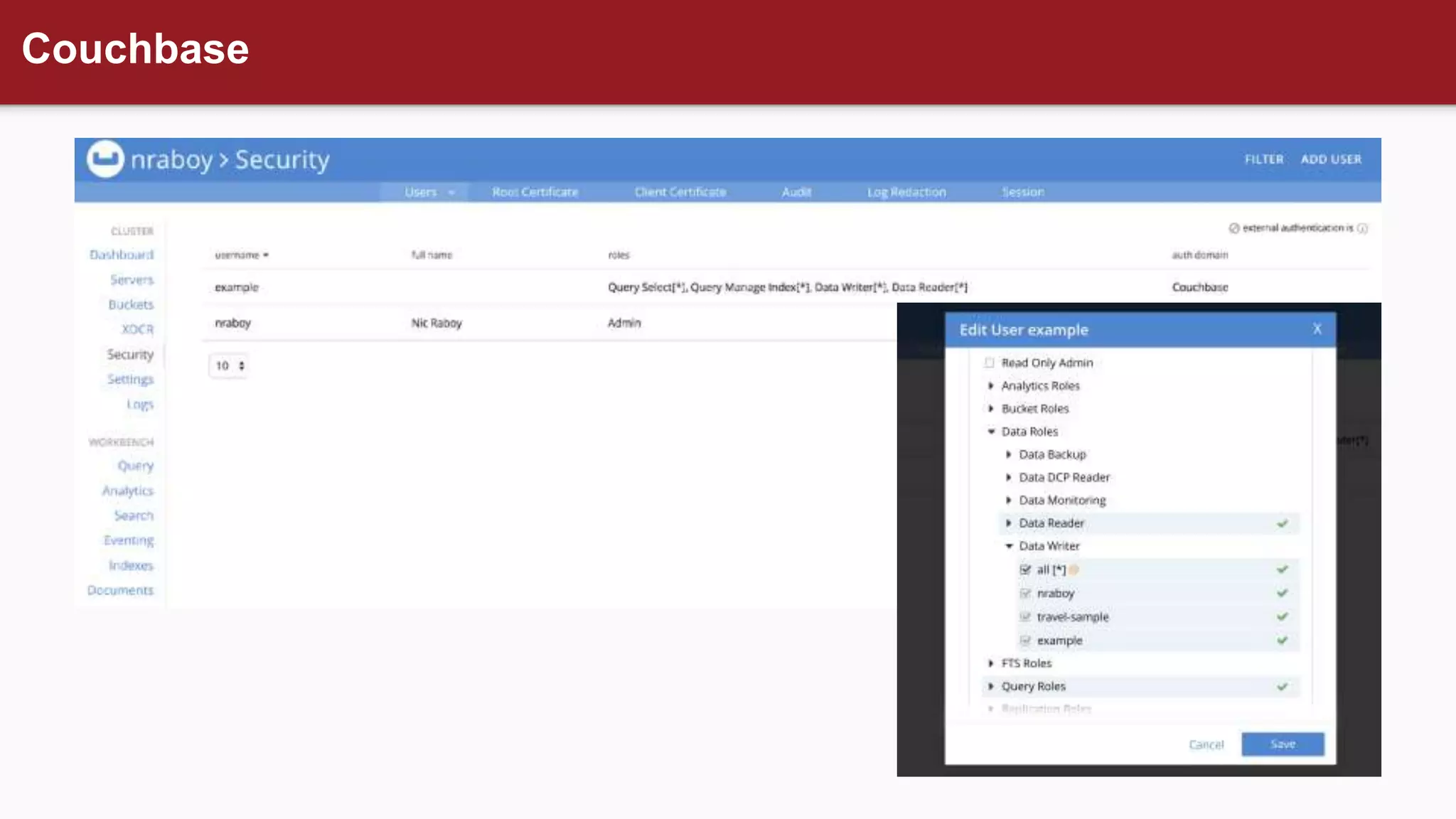Expand the Data Reader role
Screen dimensions: 1456x819
1008,523
